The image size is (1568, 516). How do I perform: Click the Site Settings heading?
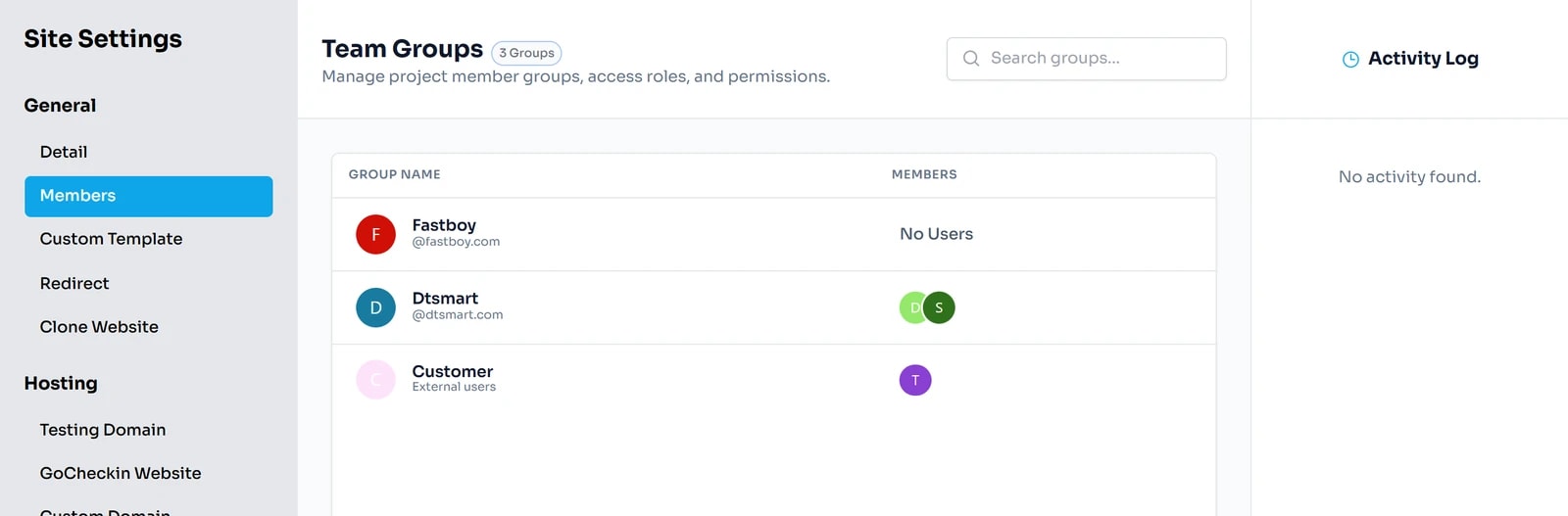click(103, 39)
